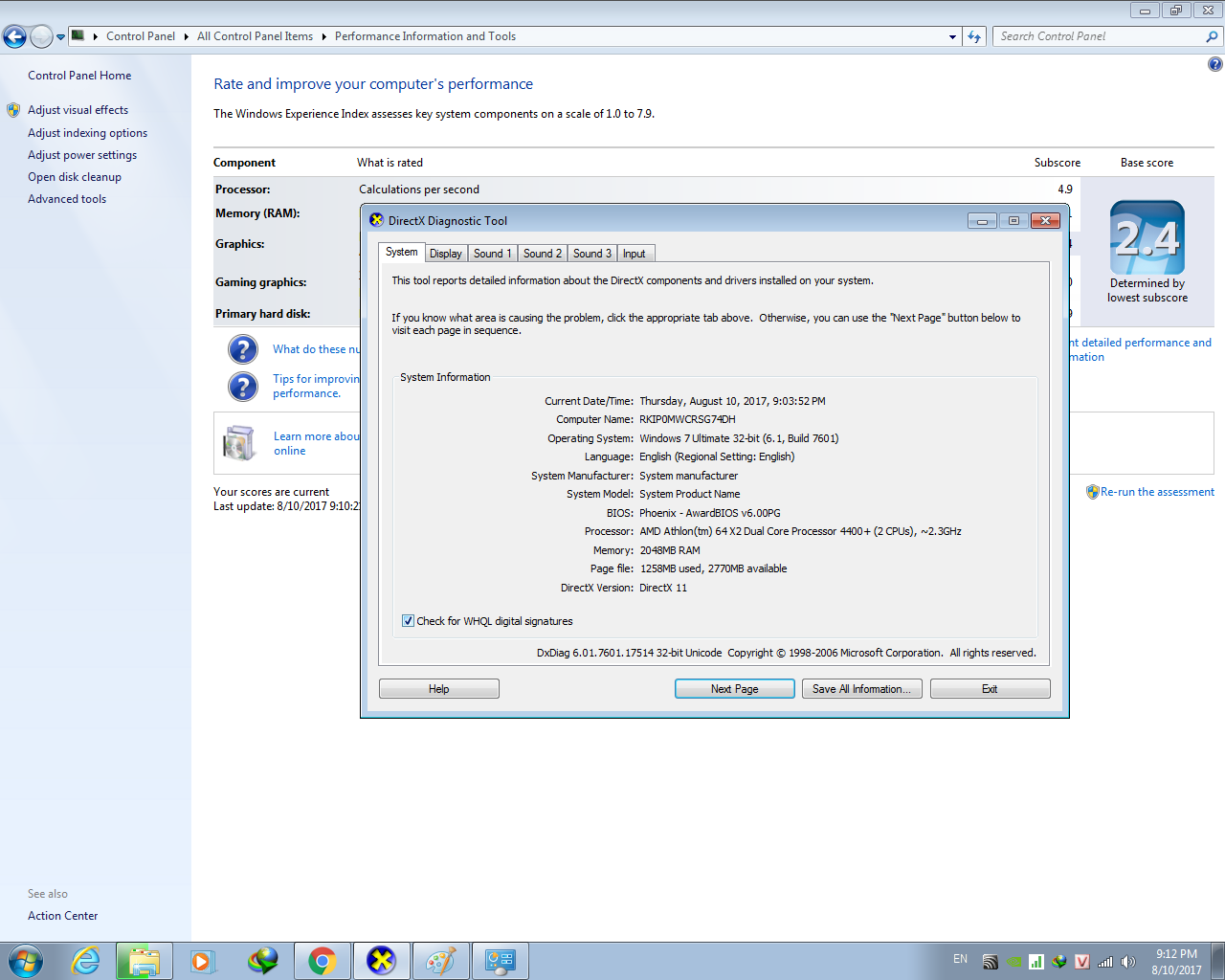1225x980 pixels.
Task: Click Re-run the assessment link
Action: 1157,492
